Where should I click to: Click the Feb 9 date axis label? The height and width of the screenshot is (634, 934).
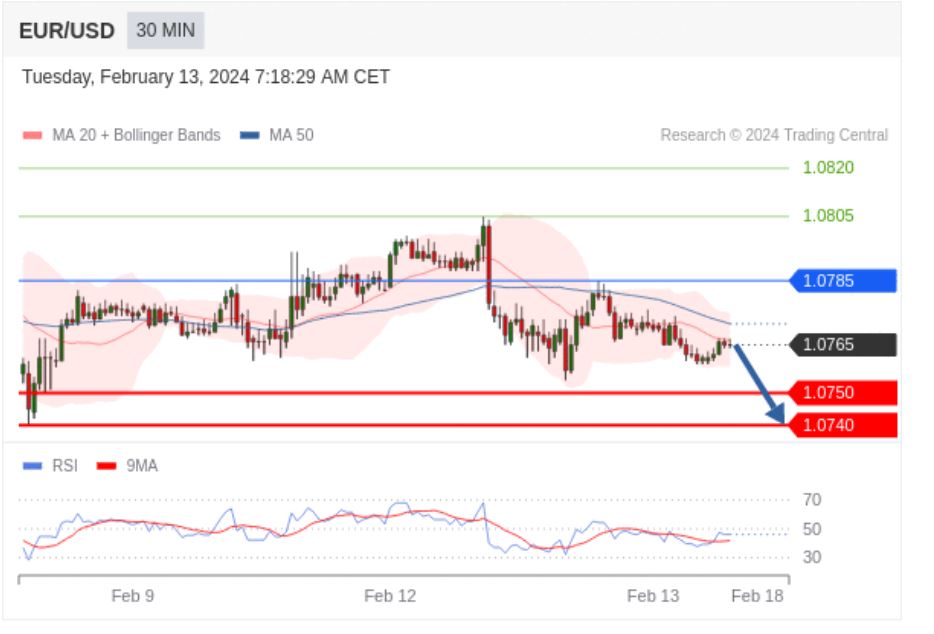(x=133, y=596)
